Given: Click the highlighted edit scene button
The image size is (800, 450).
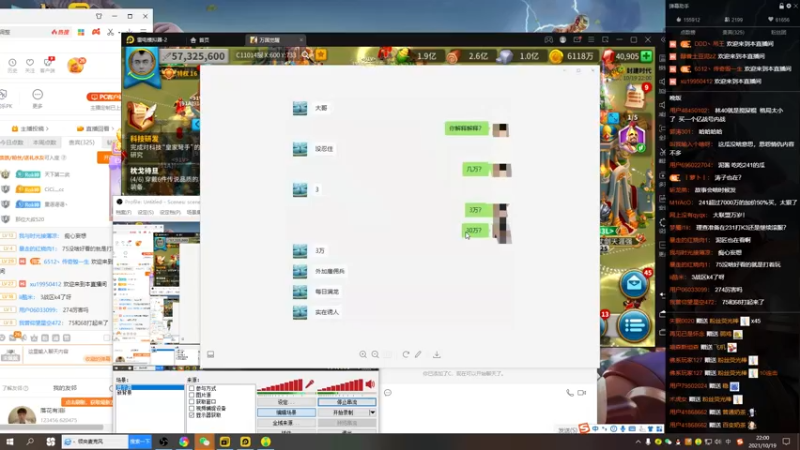Looking at the screenshot, I should 286,412.
